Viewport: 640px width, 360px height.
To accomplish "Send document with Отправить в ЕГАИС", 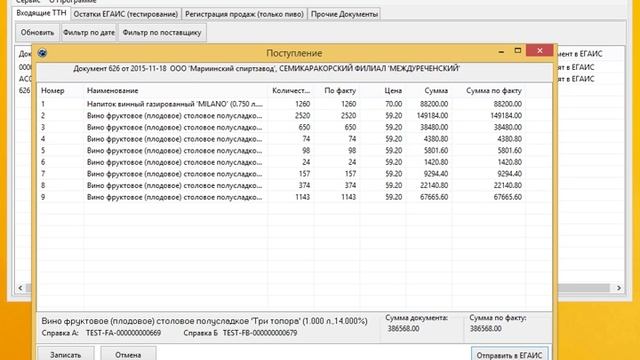I will point(509,355).
